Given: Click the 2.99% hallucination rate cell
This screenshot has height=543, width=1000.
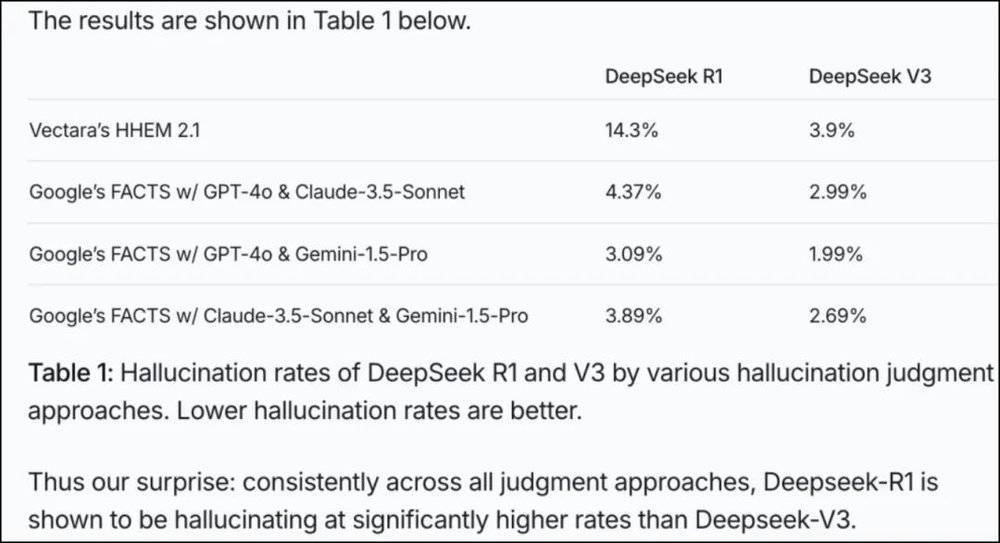Looking at the screenshot, I should click(837, 192).
